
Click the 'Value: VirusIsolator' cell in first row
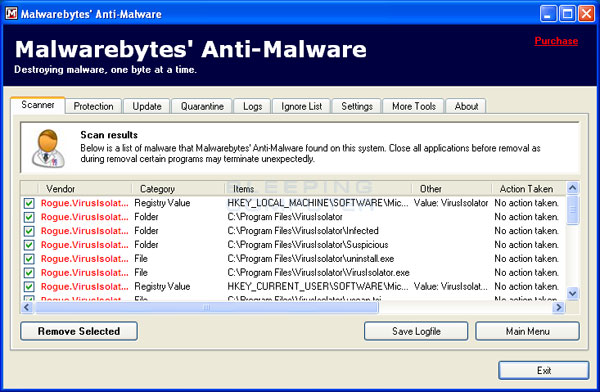(x=451, y=203)
